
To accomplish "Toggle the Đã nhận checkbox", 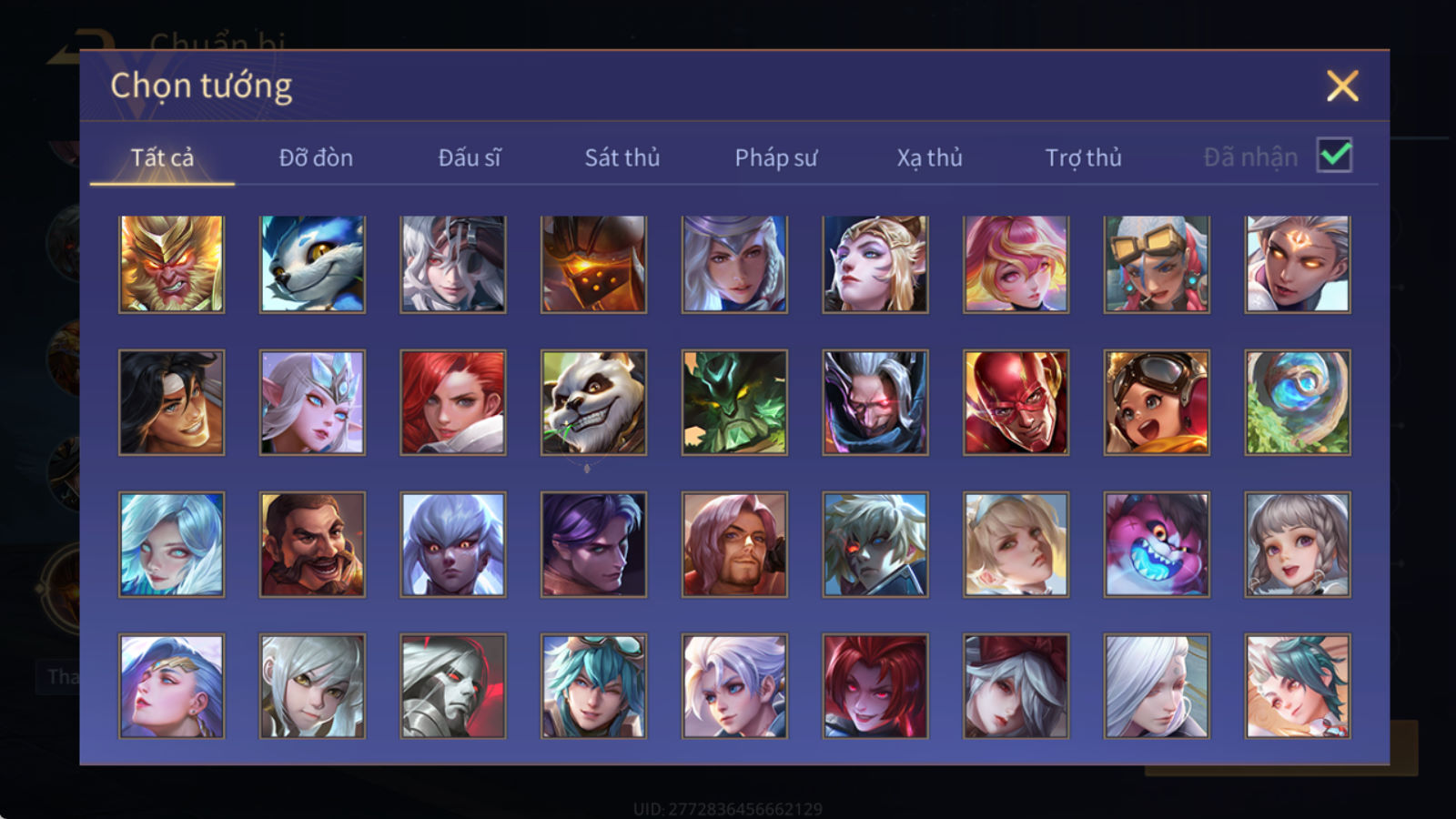I will 1334,156.
